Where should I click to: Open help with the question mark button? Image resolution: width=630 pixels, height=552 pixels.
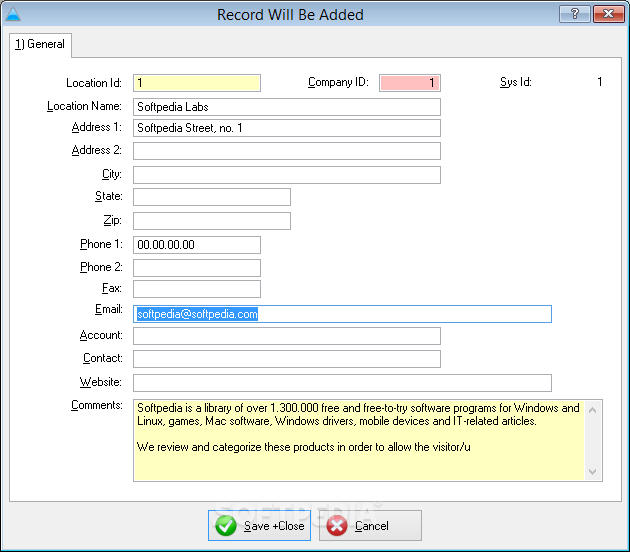click(x=575, y=14)
